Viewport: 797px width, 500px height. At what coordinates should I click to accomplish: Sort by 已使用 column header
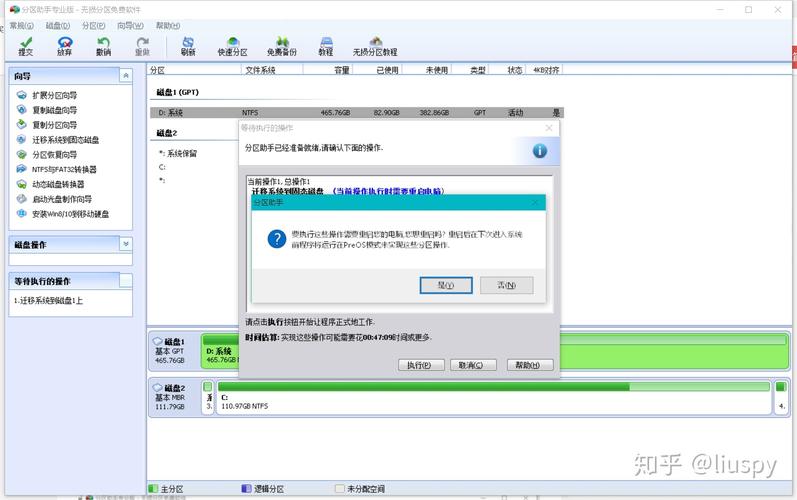[x=377, y=70]
